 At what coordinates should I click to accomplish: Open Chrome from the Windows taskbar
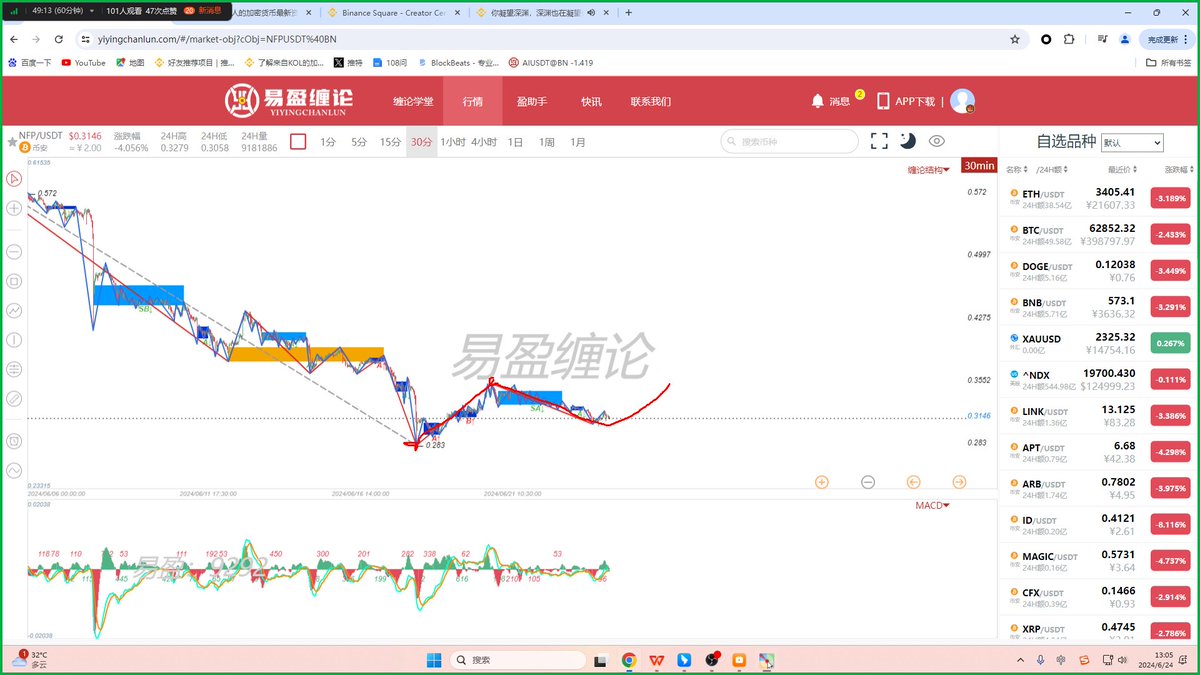coord(629,660)
